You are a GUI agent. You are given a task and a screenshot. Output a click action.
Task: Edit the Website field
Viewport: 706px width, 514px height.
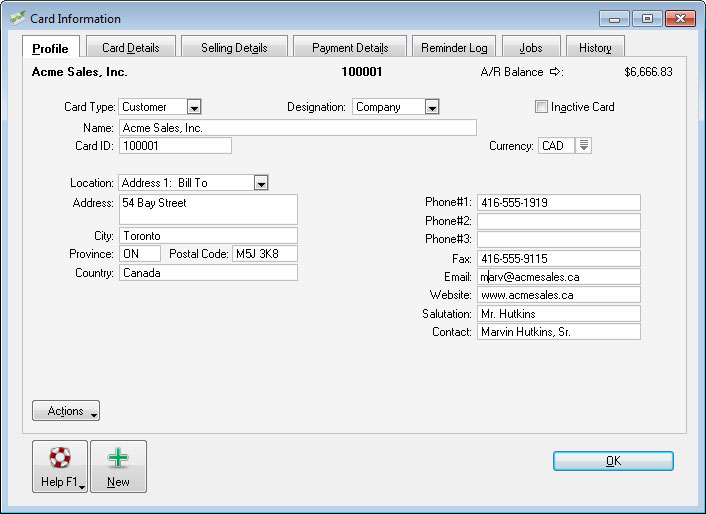[x=559, y=295]
